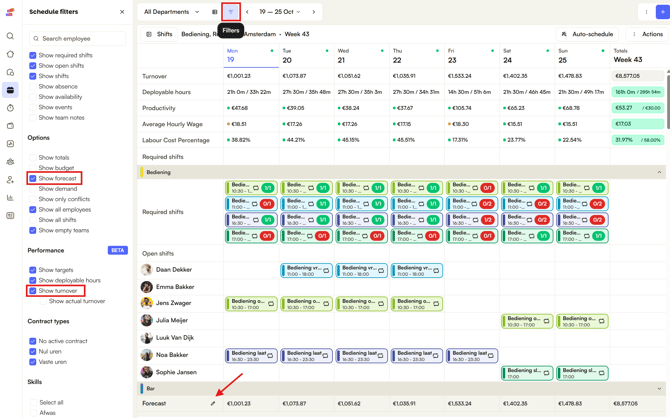Click the columns view icon beside All Departments

point(215,12)
